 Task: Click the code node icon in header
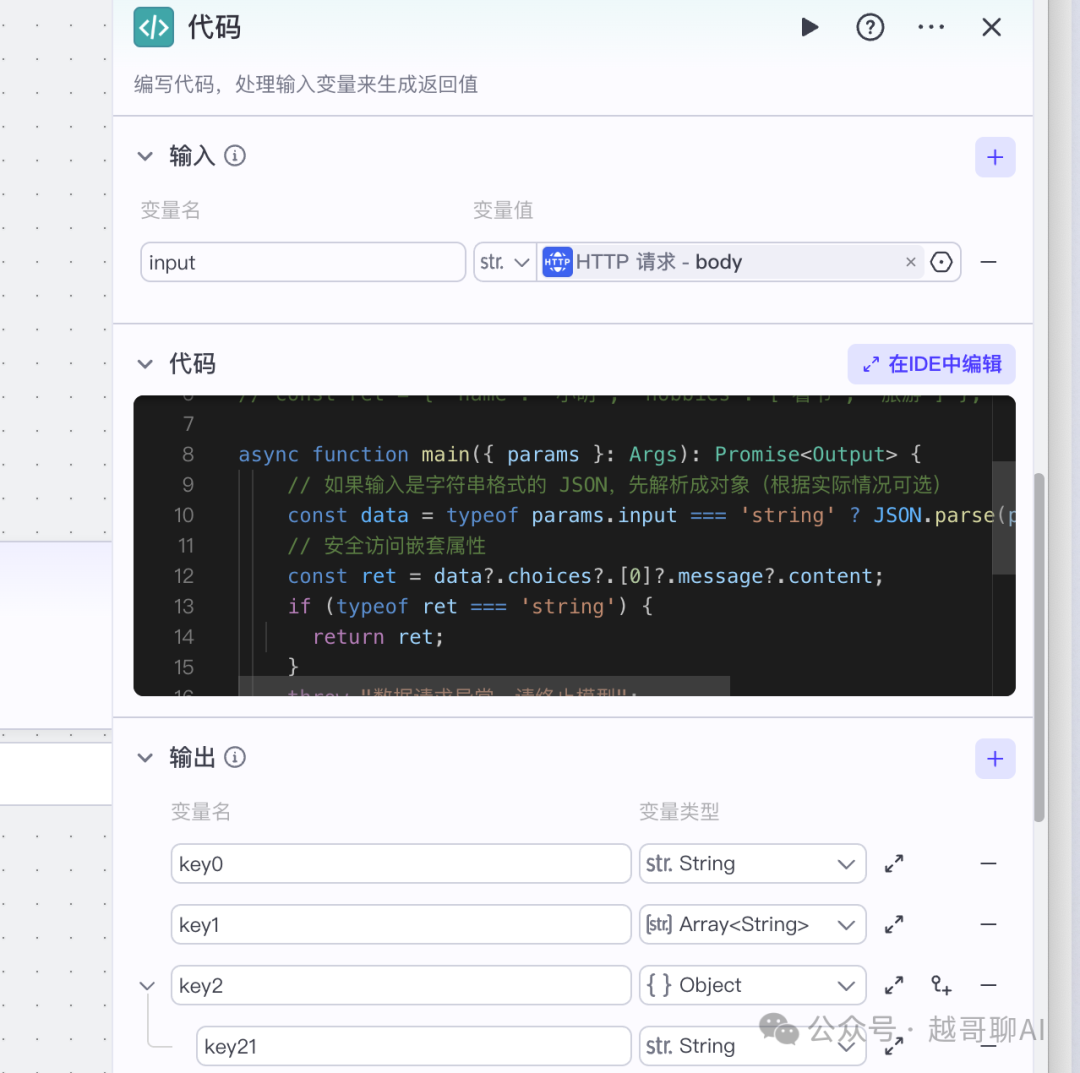pyautogui.click(x=154, y=28)
